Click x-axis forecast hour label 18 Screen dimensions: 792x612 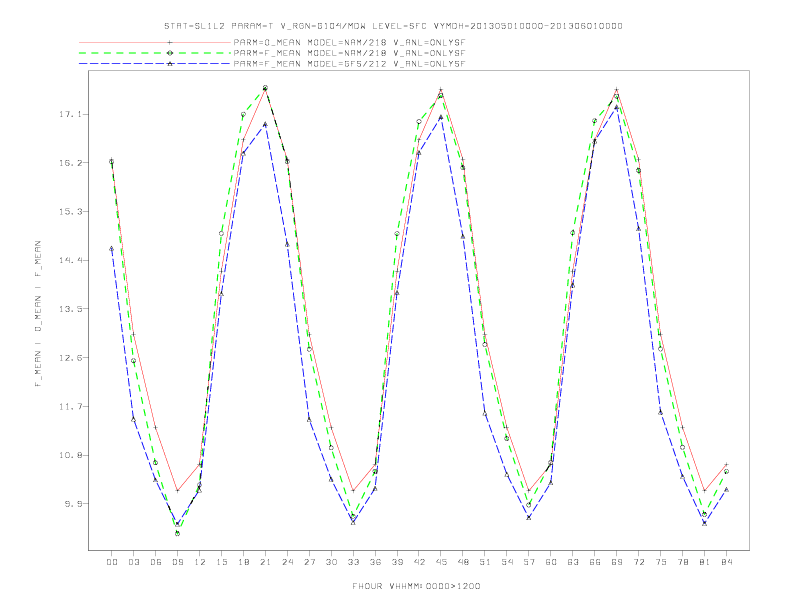tap(243, 562)
